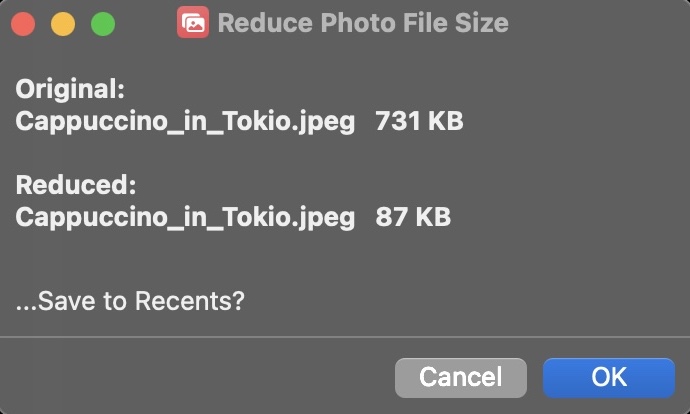Select the reduced Cappuccino_in_Tokio.jpeg filename

point(185,217)
